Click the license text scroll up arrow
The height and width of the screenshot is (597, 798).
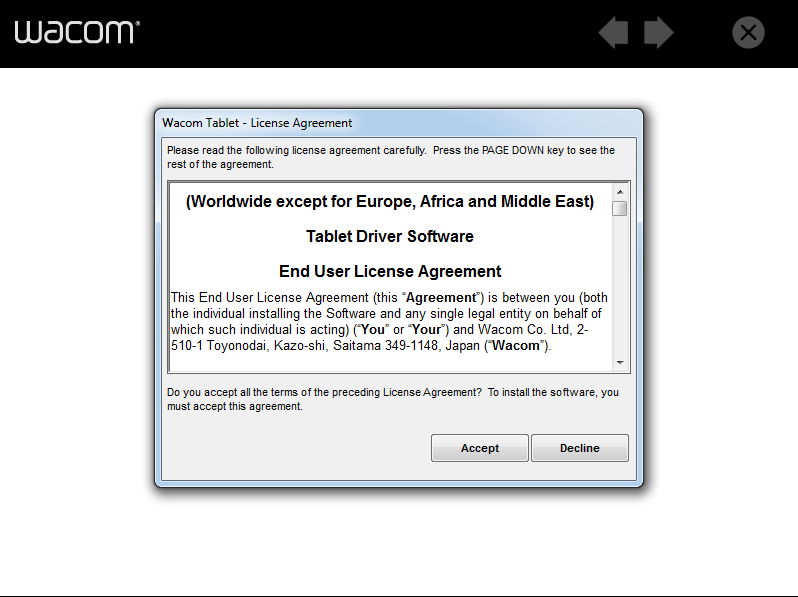(x=620, y=192)
